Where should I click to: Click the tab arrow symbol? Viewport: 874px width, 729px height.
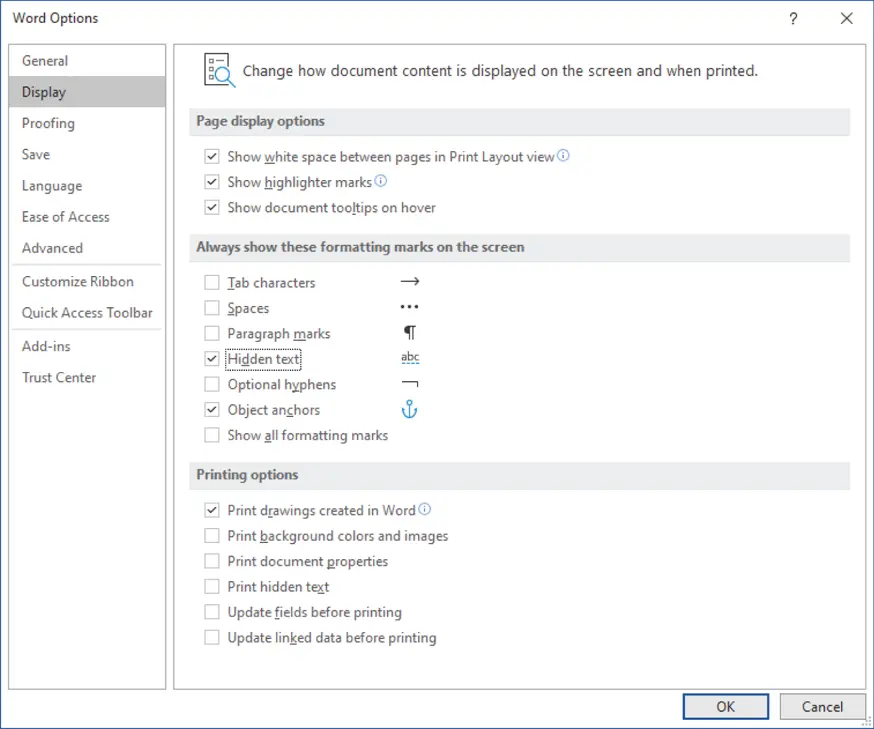tap(410, 281)
